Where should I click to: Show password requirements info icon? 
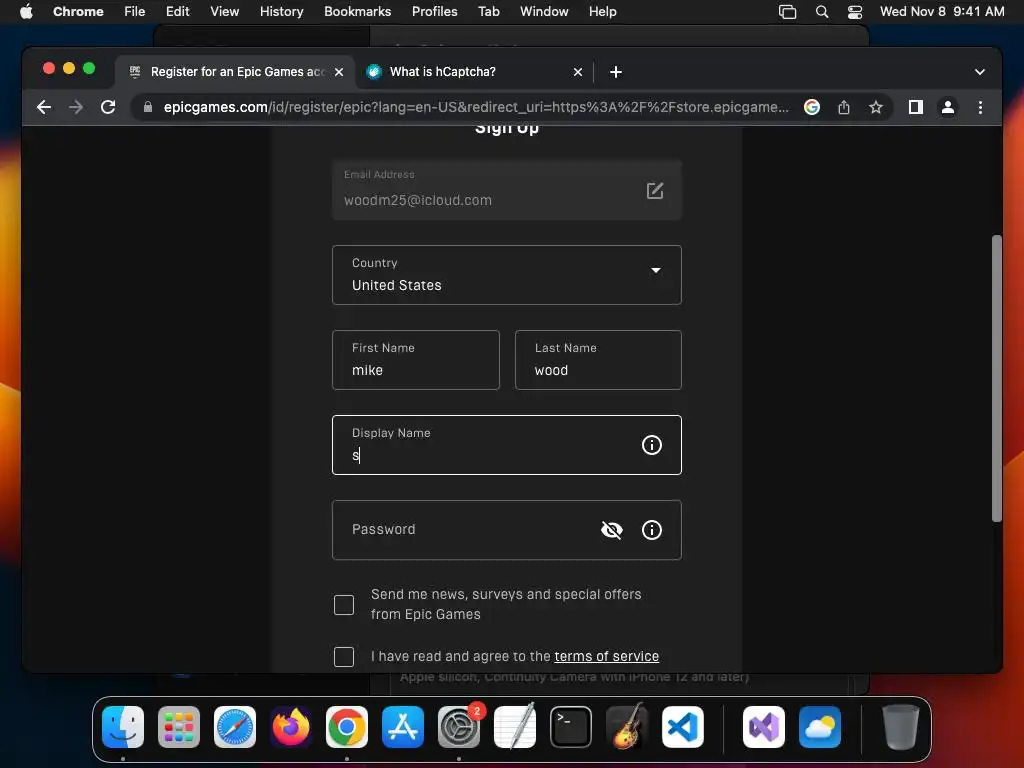pyautogui.click(x=652, y=530)
